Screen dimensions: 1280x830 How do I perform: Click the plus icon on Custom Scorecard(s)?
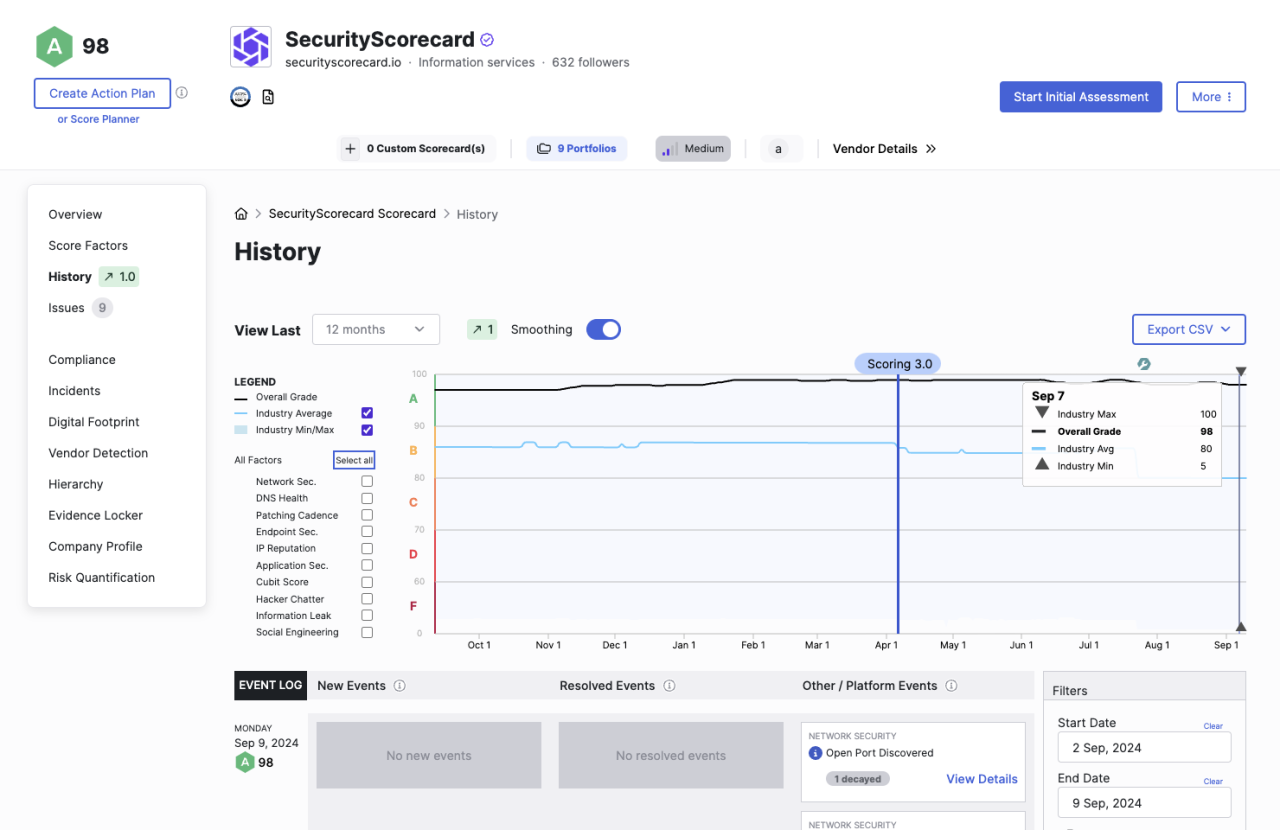[350, 148]
